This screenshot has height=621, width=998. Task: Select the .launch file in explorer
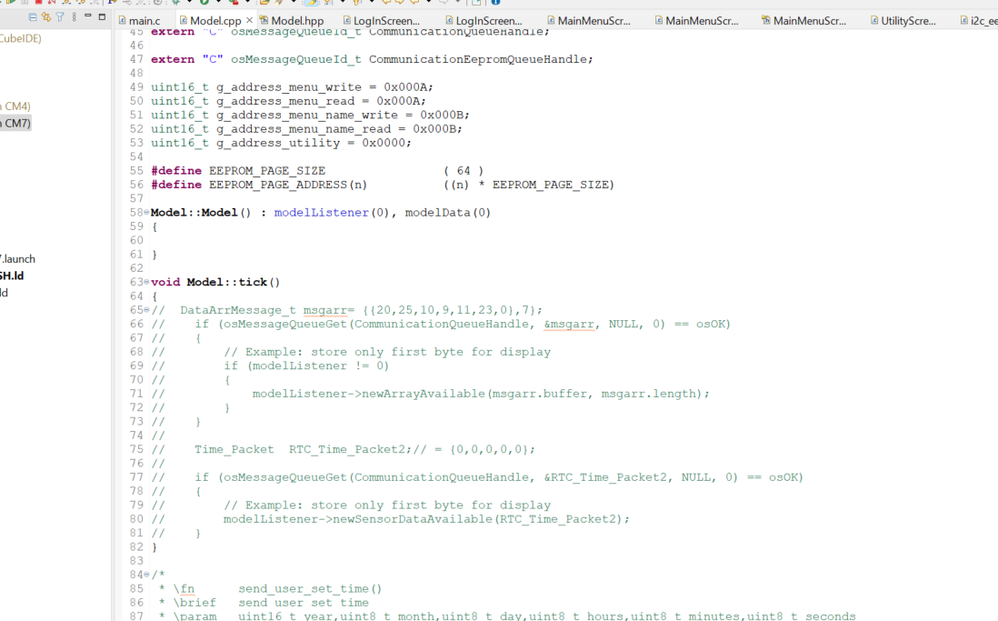point(18,259)
